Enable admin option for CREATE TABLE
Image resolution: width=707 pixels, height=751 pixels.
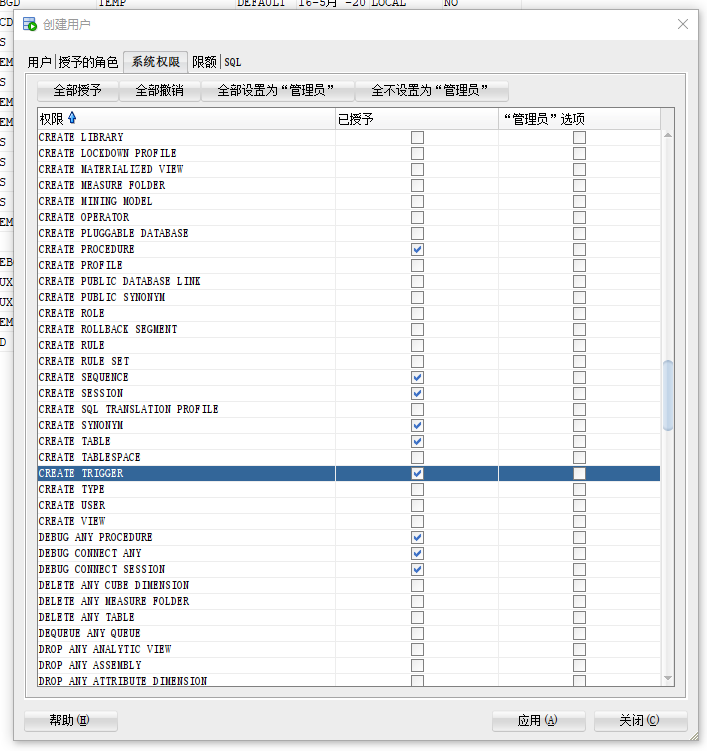click(579, 441)
